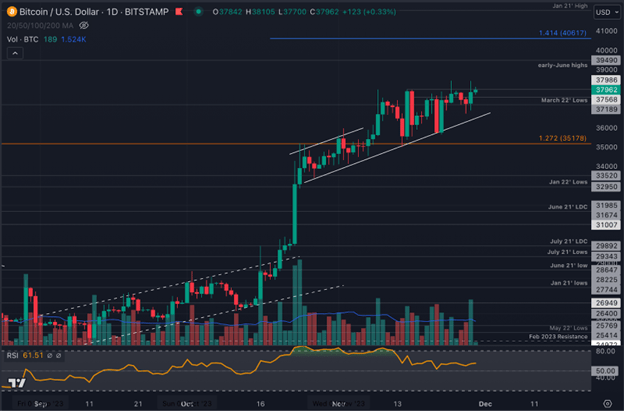The width and height of the screenshot is (624, 411).
Task: Click the 50.00 RSI axis label
Action: point(606,371)
